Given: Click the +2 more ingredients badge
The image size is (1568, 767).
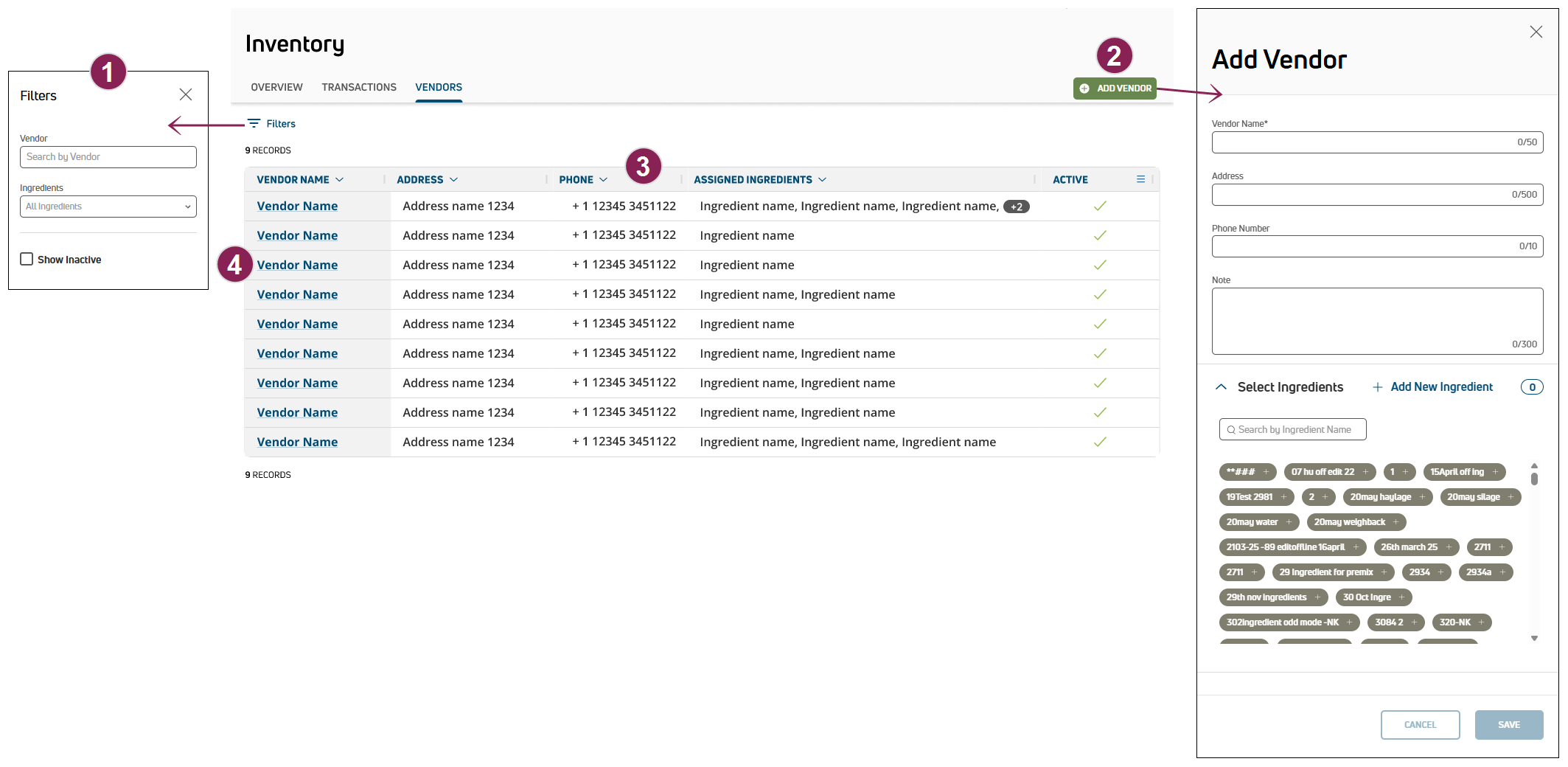Looking at the screenshot, I should click(x=1016, y=206).
